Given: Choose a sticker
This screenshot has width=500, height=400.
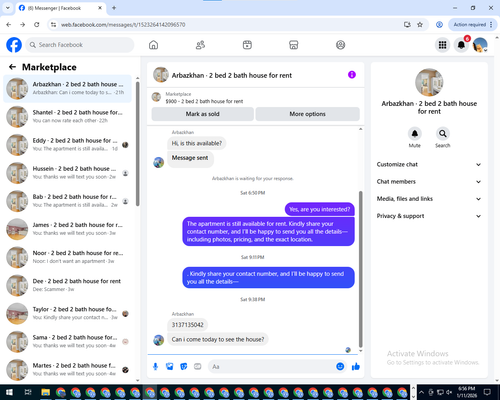Looking at the screenshot, I should (x=184, y=367).
